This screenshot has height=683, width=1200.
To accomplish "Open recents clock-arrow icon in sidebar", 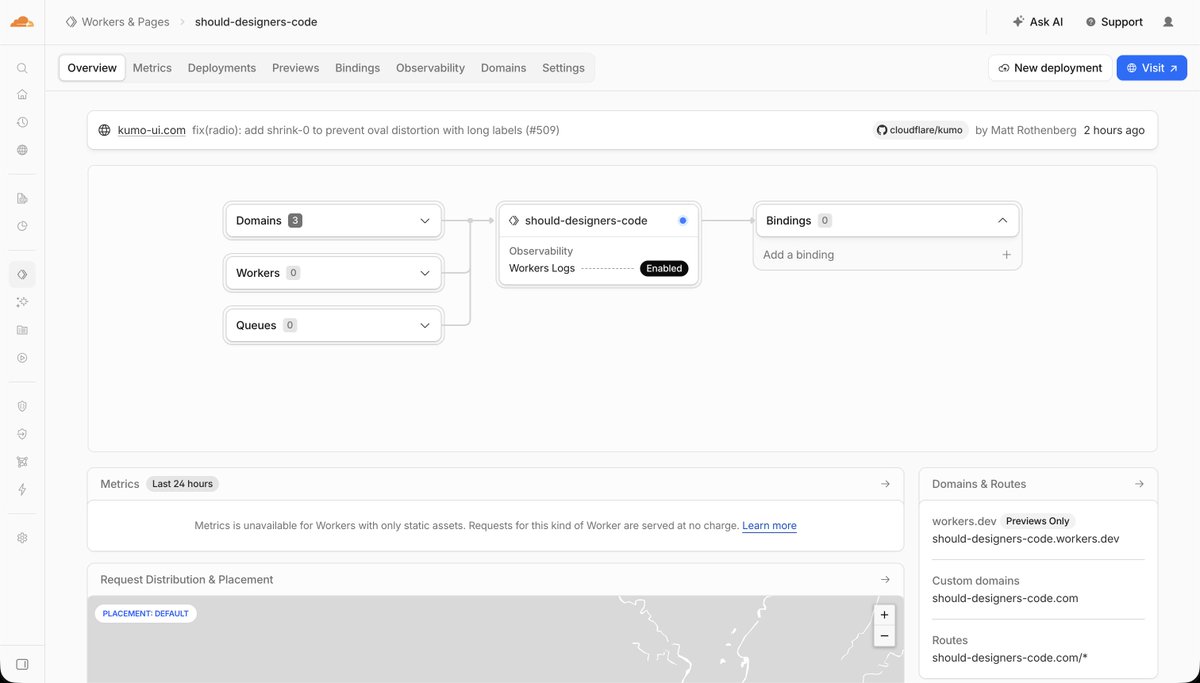I will pyautogui.click(x=22, y=122).
